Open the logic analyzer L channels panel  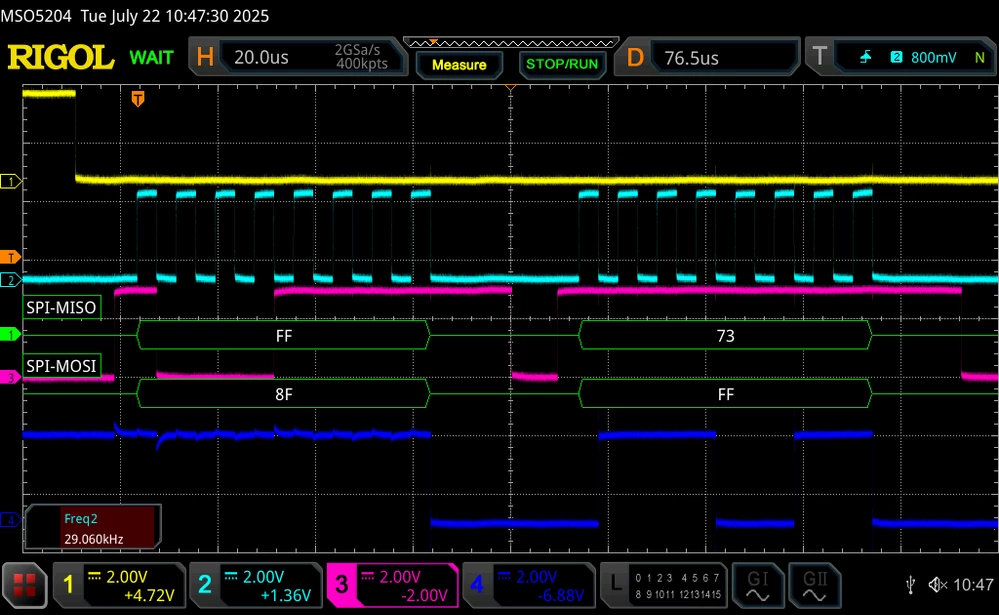coord(664,585)
